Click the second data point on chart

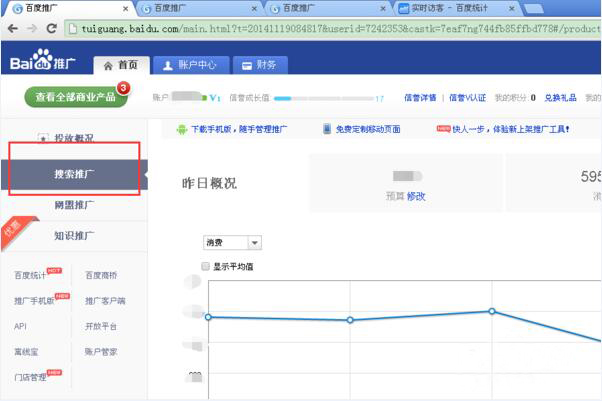pos(350,320)
